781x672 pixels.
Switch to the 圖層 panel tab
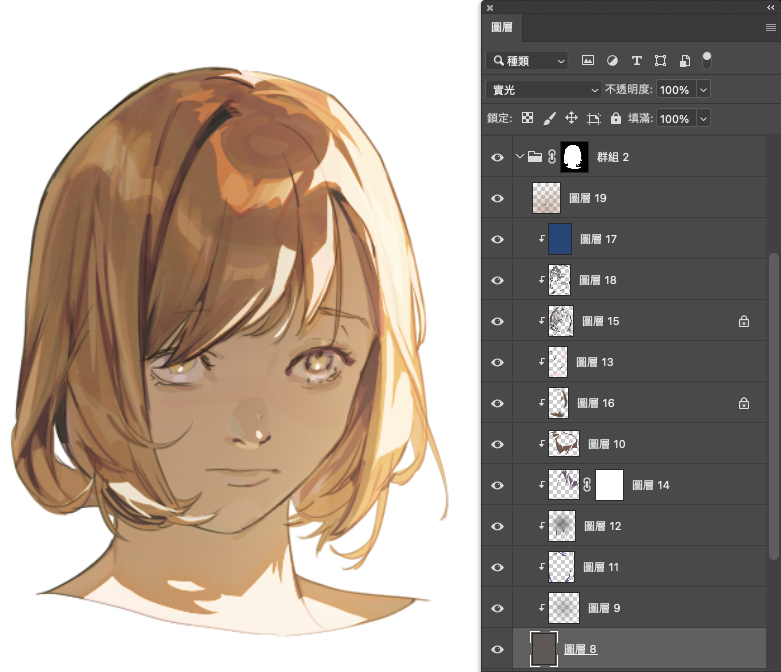pyautogui.click(x=502, y=27)
